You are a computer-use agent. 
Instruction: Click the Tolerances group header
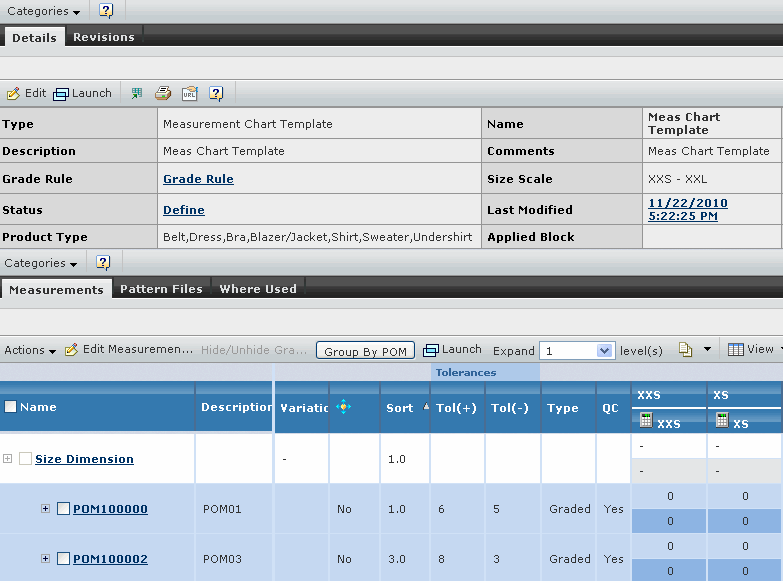(485, 372)
